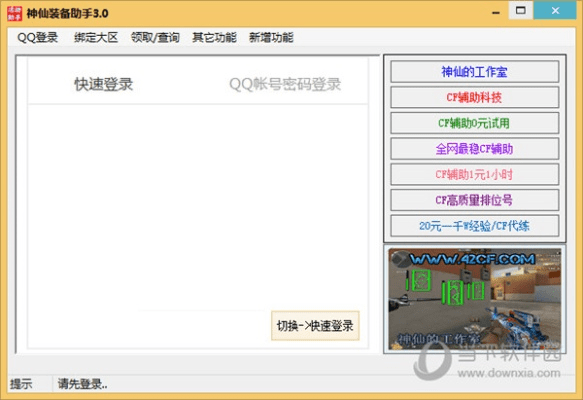Click the 神仙的工作室 button
Viewport: 583px width, 400px height.
click(x=474, y=72)
